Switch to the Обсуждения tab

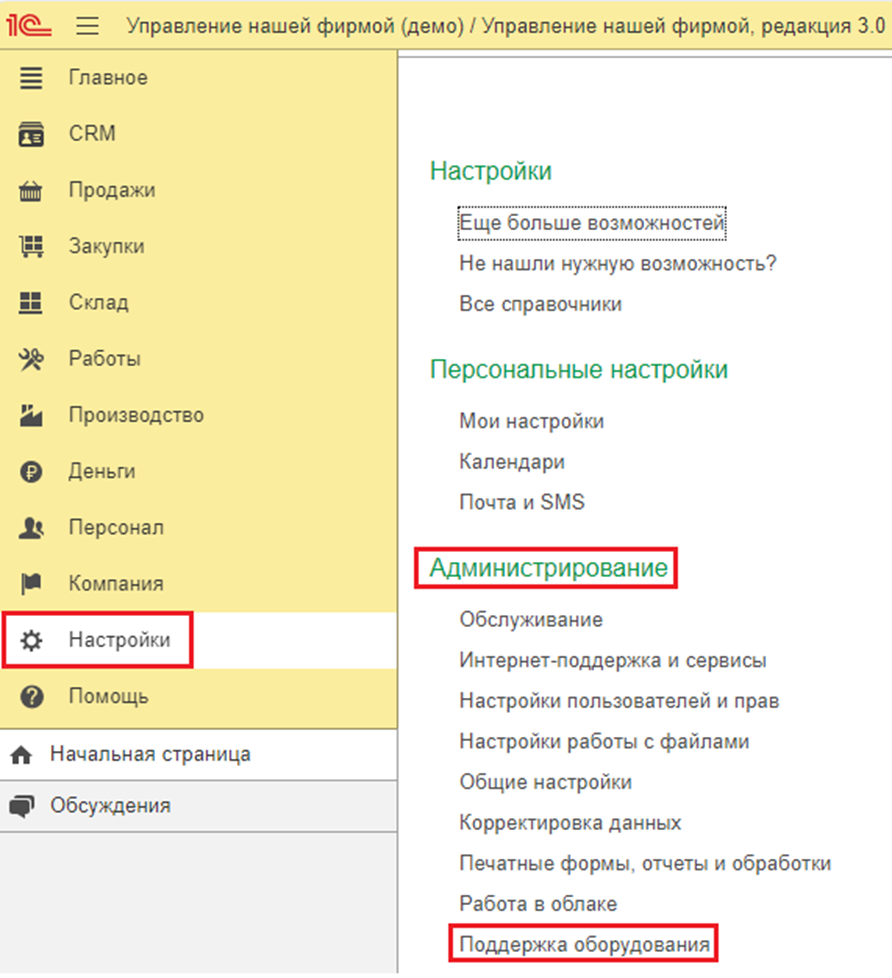click(x=198, y=806)
